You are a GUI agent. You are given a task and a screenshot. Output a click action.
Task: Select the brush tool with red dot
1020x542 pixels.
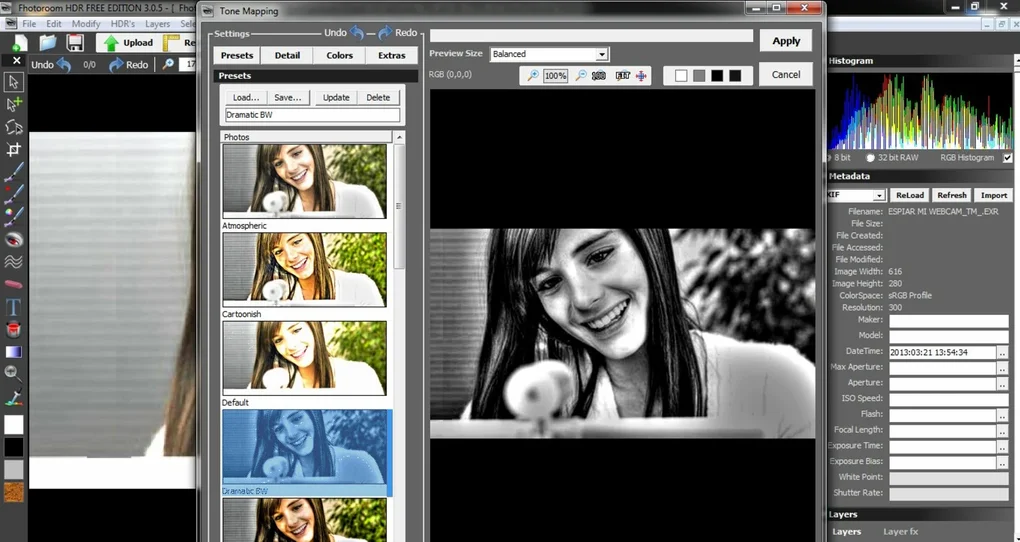[x=14, y=194]
